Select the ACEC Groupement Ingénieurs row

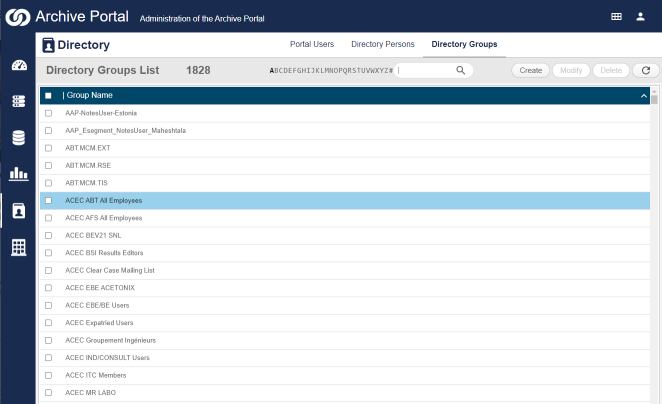pos(345,340)
